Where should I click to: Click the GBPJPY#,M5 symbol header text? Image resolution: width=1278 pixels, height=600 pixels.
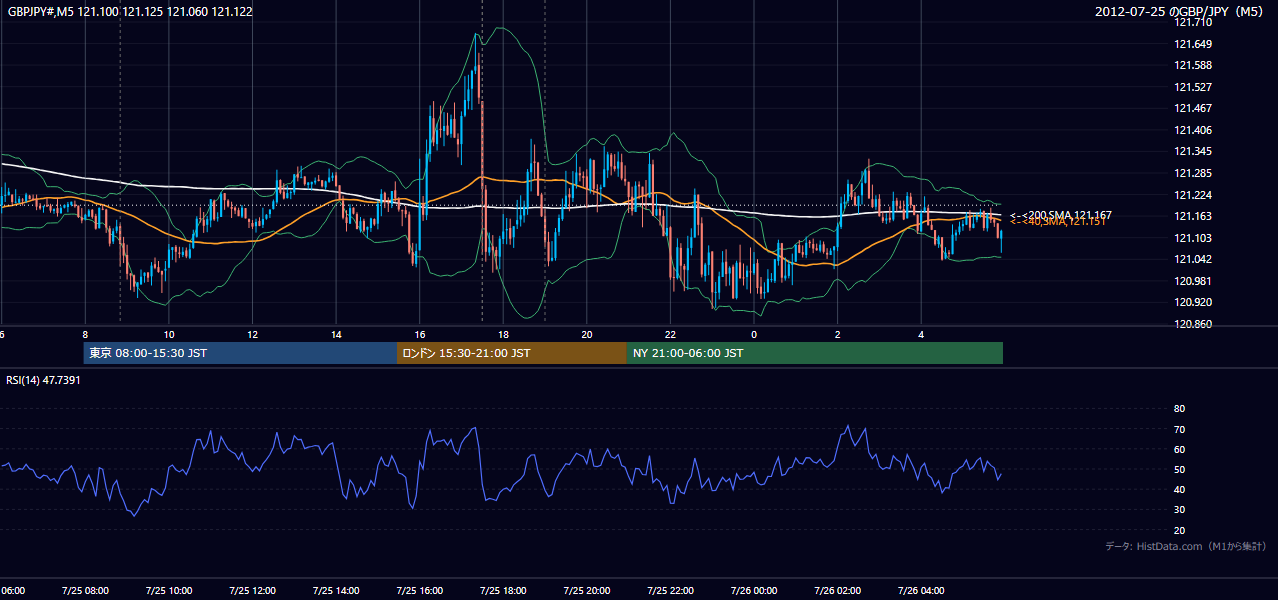coord(130,12)
